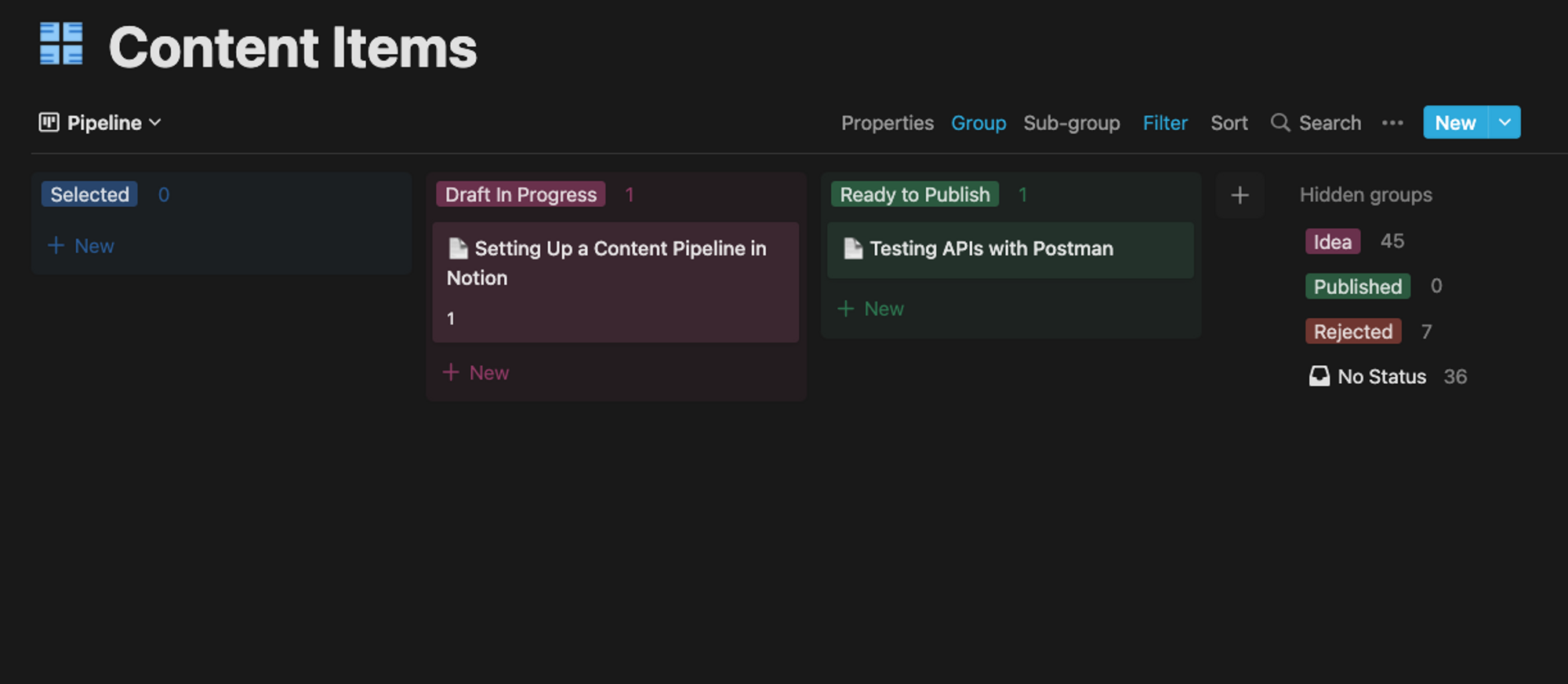Open the Properties menu
1568x684 pixels.
coord(887,123)
